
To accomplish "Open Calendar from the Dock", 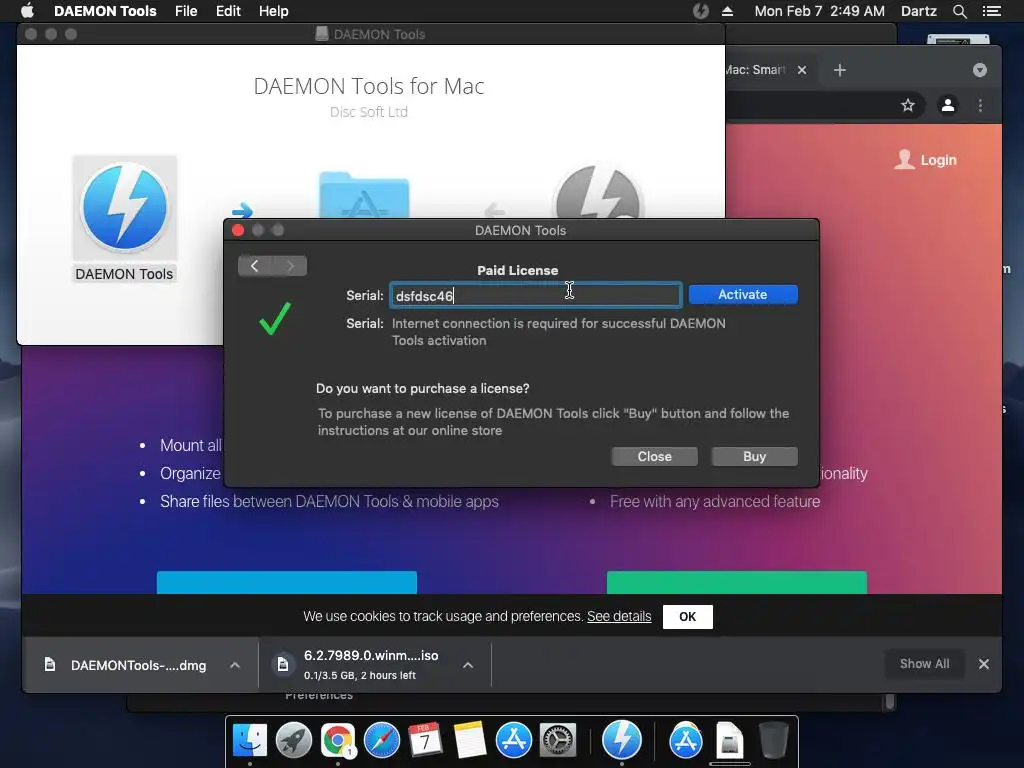I will click(x=425, y=741).
